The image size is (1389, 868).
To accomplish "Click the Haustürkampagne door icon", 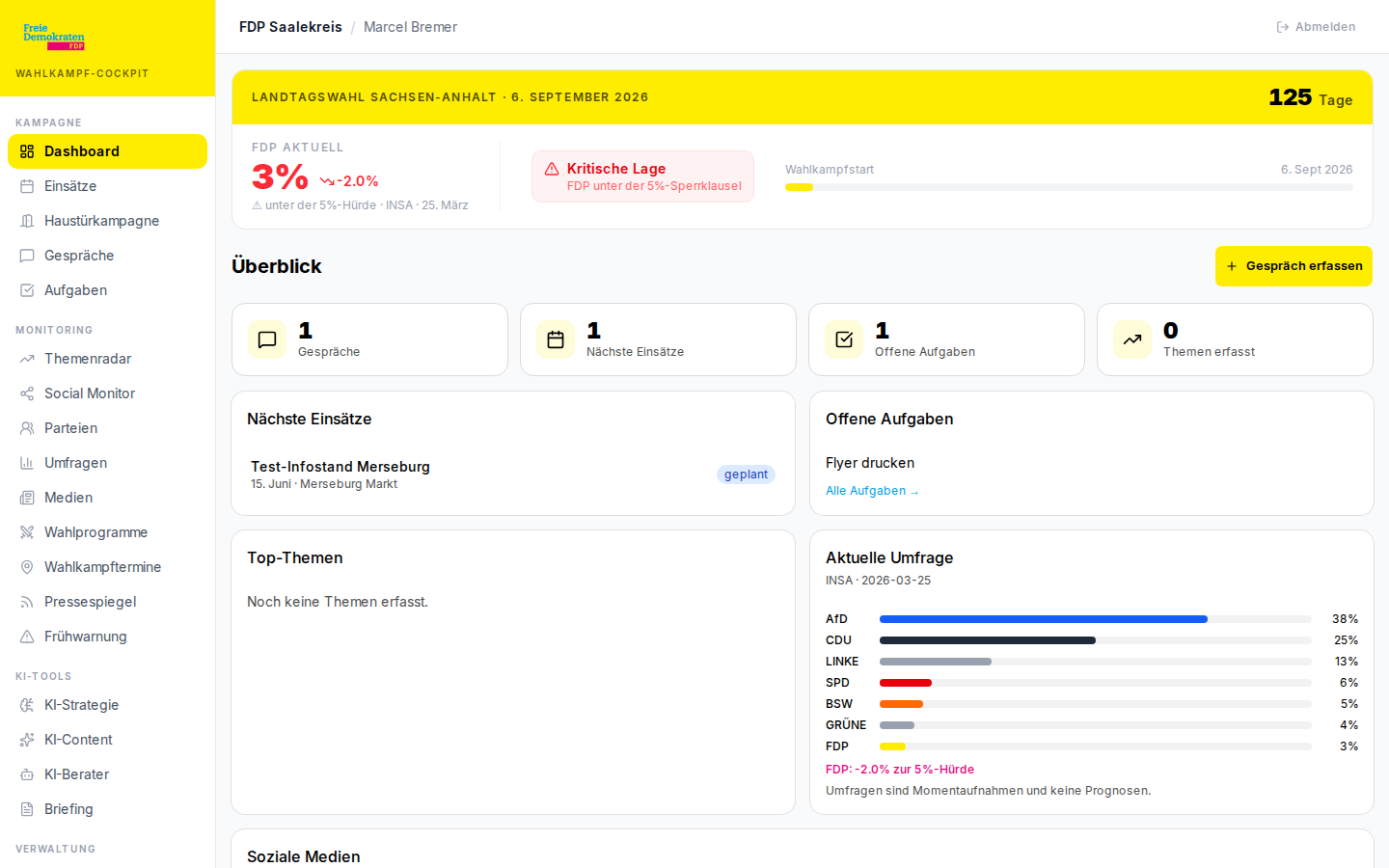I will [x=27, y=221].
